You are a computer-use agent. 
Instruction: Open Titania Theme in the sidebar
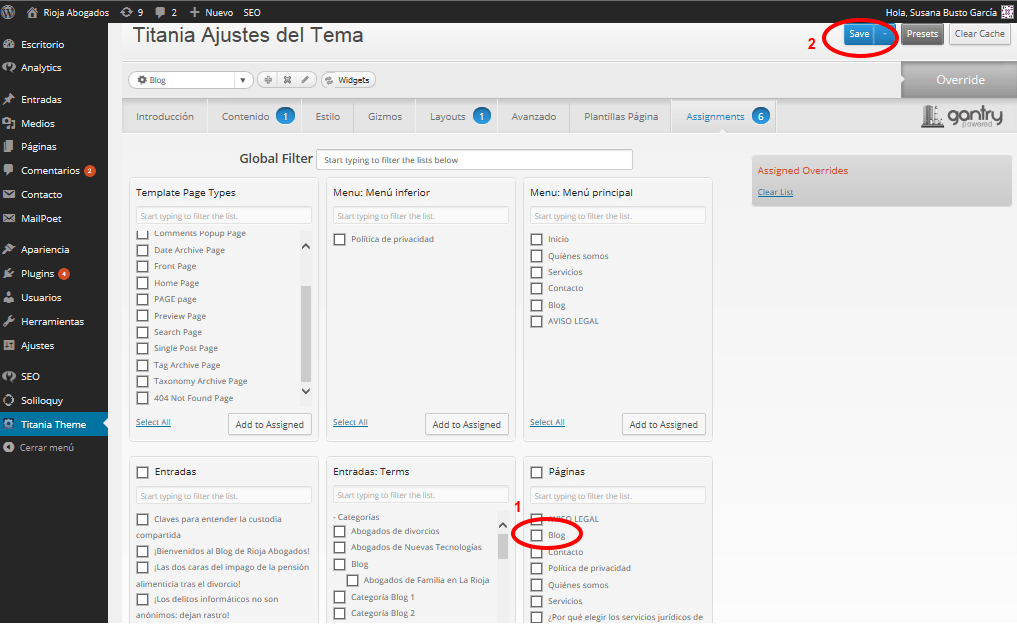pyautogui.click(x=53, y=424)
